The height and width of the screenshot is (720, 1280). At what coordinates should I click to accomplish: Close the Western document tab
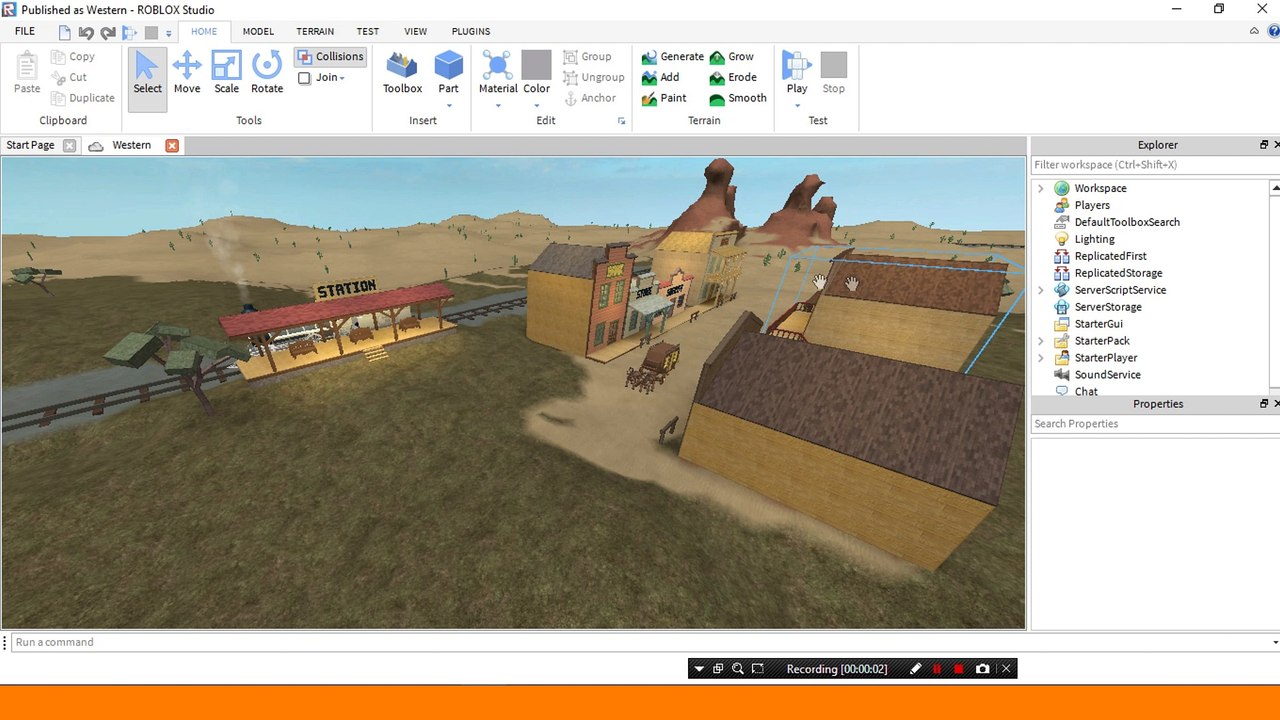172,145
